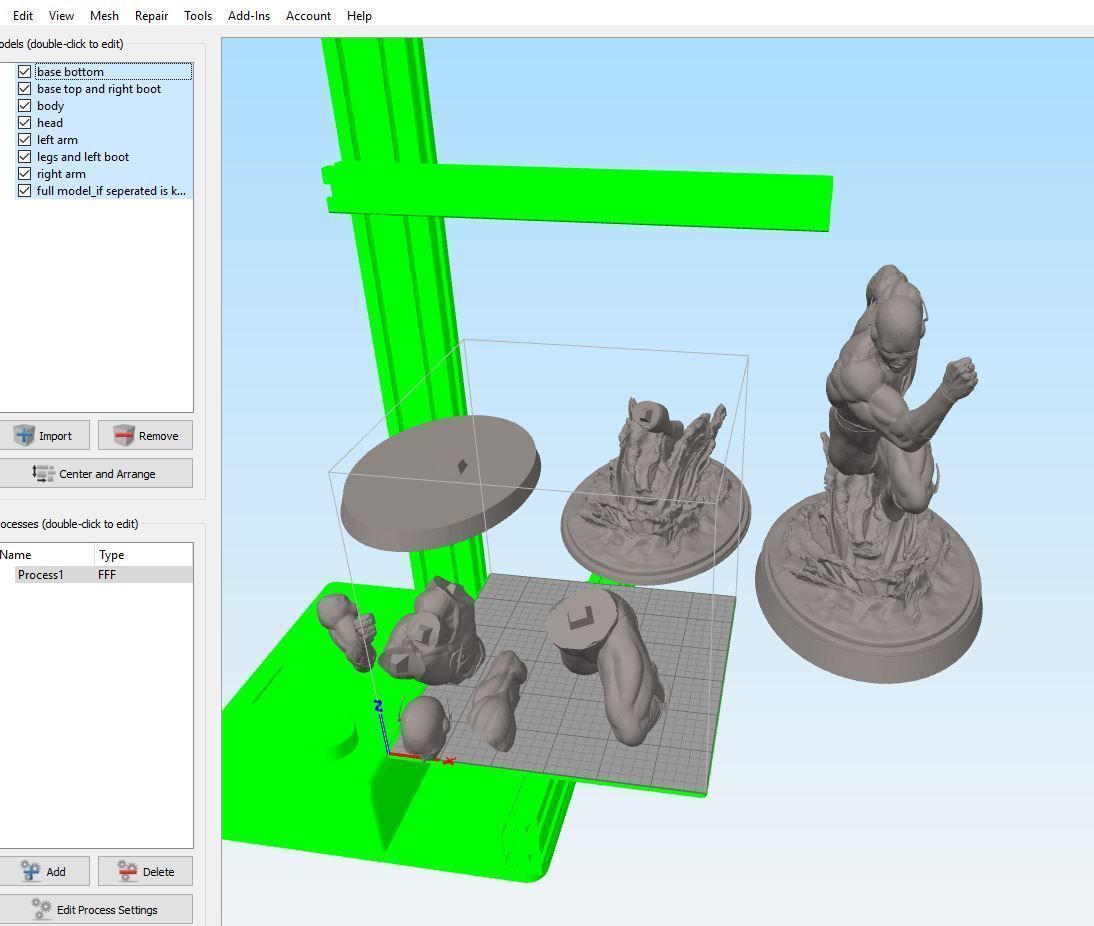Click Edit Process Settings button
The image size is (1094, 926).
[96, 909]
